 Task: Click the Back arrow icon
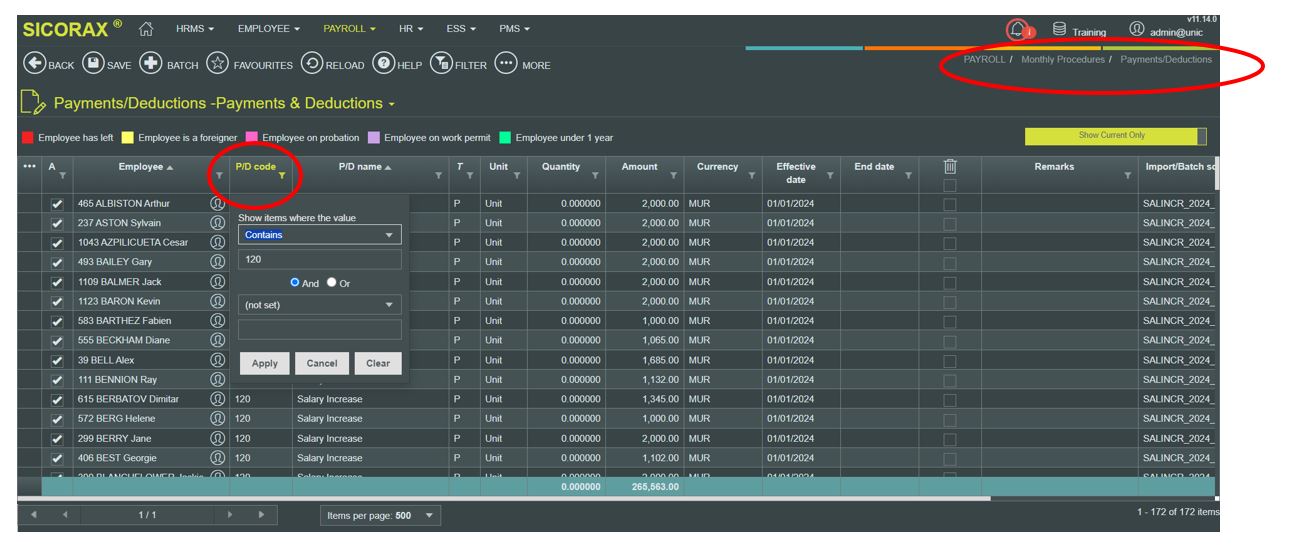[33, 64]
